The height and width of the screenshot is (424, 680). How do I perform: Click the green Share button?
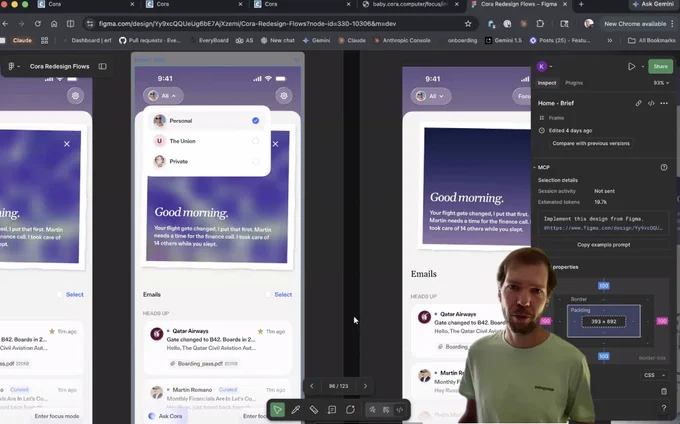click(660, 66)
